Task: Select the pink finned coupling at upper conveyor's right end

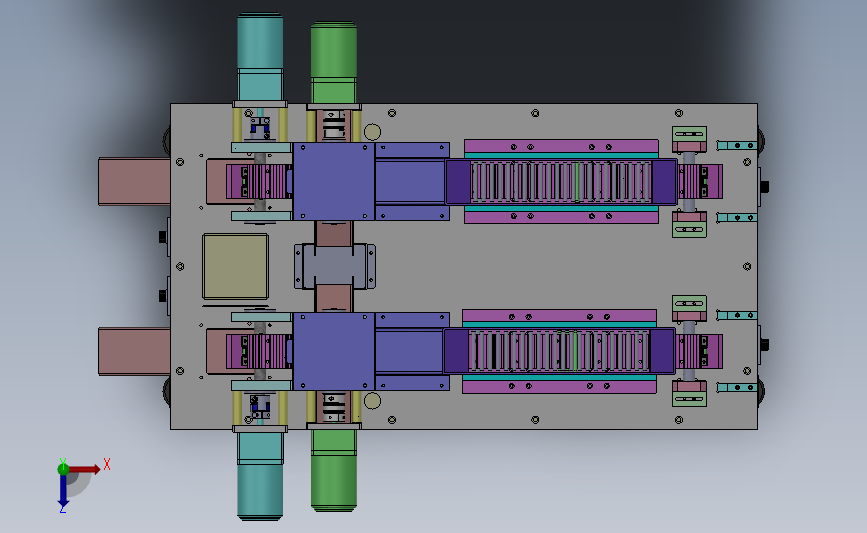Action: [x=700, y=181]
